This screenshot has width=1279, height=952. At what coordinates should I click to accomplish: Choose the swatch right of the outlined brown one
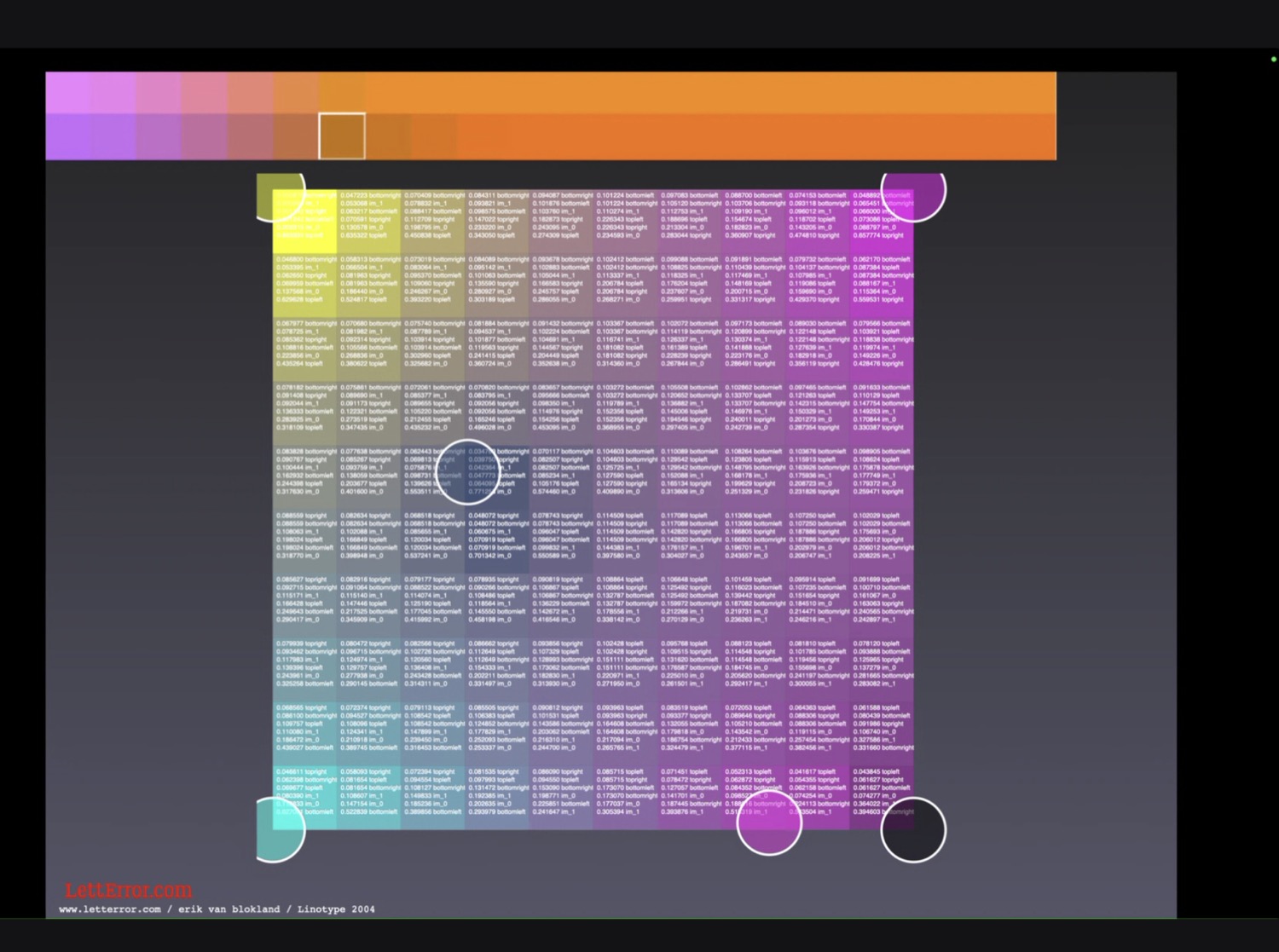388,136
